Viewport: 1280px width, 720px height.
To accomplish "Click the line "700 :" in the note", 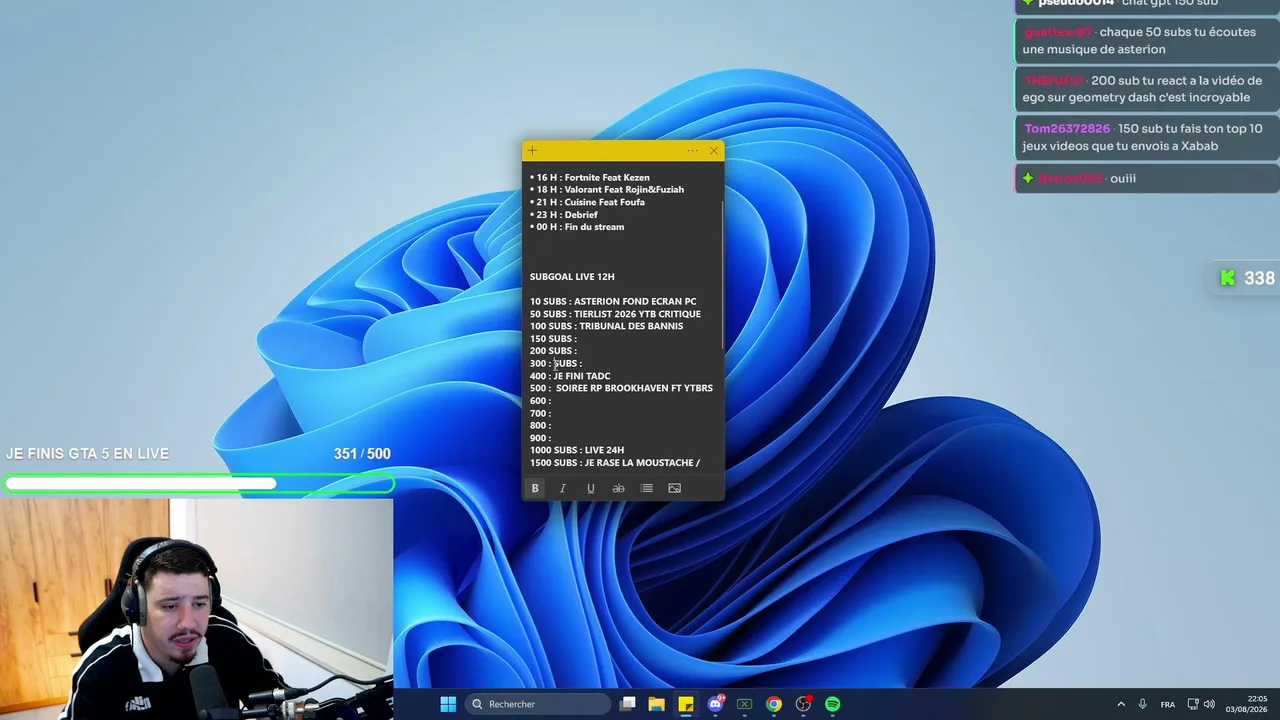I will coord(540,413).
